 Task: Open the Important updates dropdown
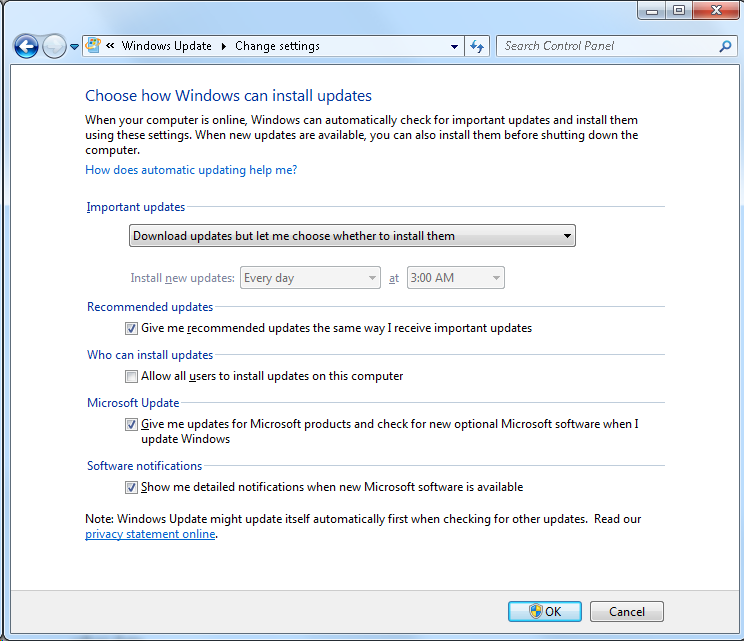click(352, 236)
